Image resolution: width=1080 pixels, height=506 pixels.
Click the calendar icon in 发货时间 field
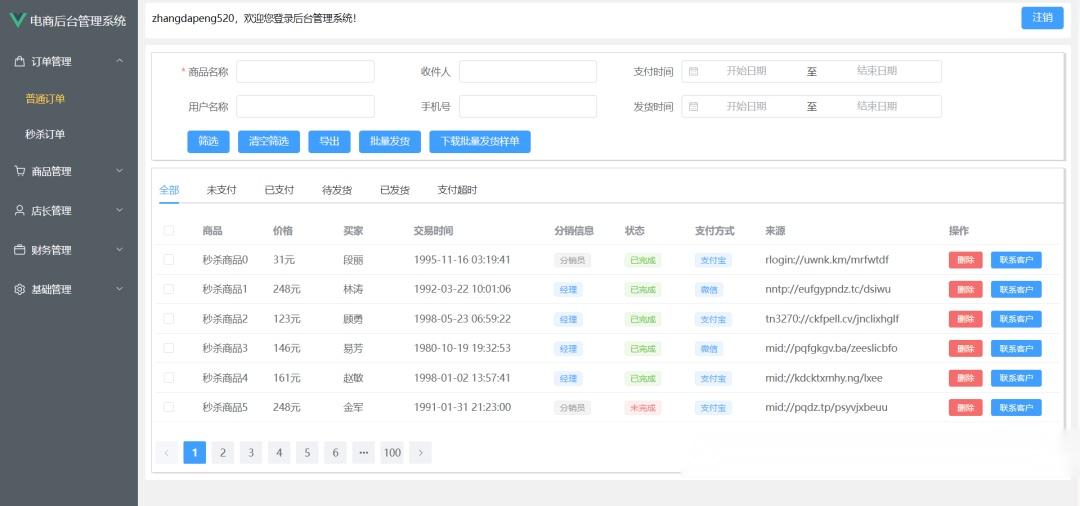pos(694,107)
